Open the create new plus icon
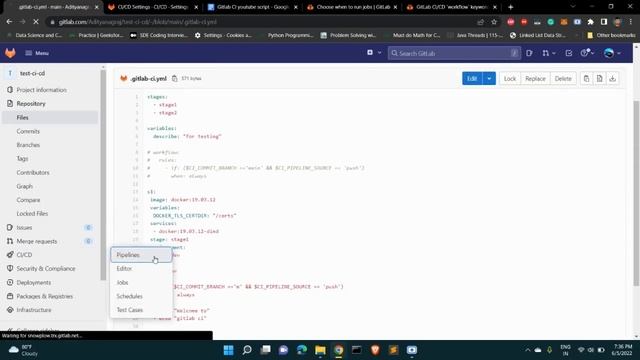Image resolution: width=640 pixels, height=360 pixels. pos(370,53)
